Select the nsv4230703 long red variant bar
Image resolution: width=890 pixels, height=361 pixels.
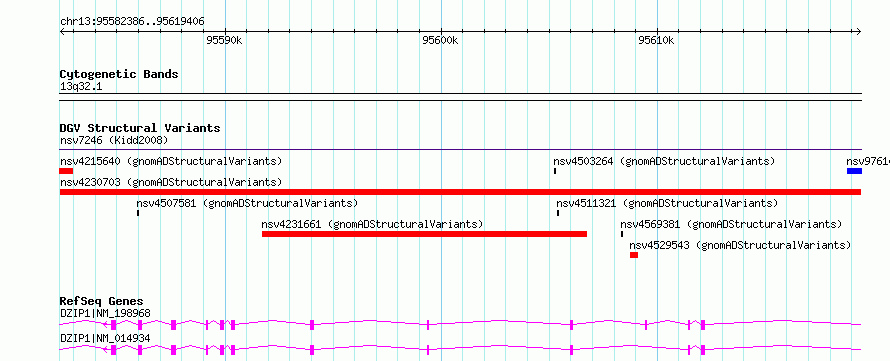coord(460,192)
